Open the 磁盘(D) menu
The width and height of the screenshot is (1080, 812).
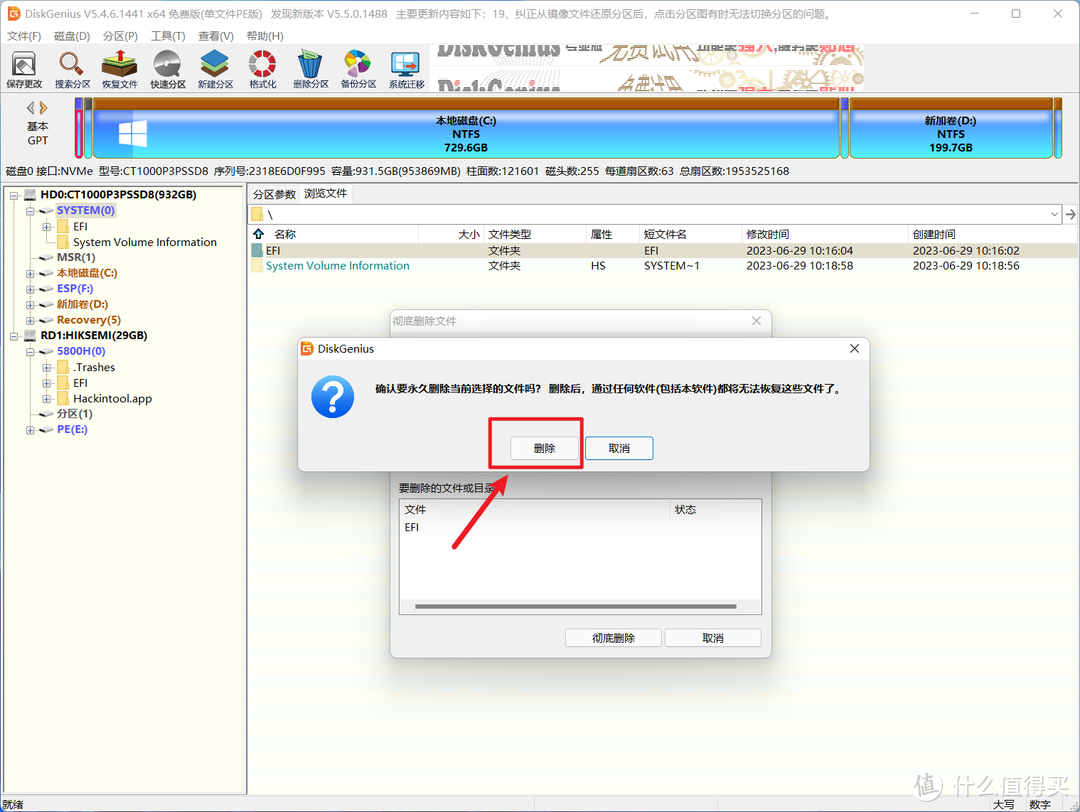point(72,36)
